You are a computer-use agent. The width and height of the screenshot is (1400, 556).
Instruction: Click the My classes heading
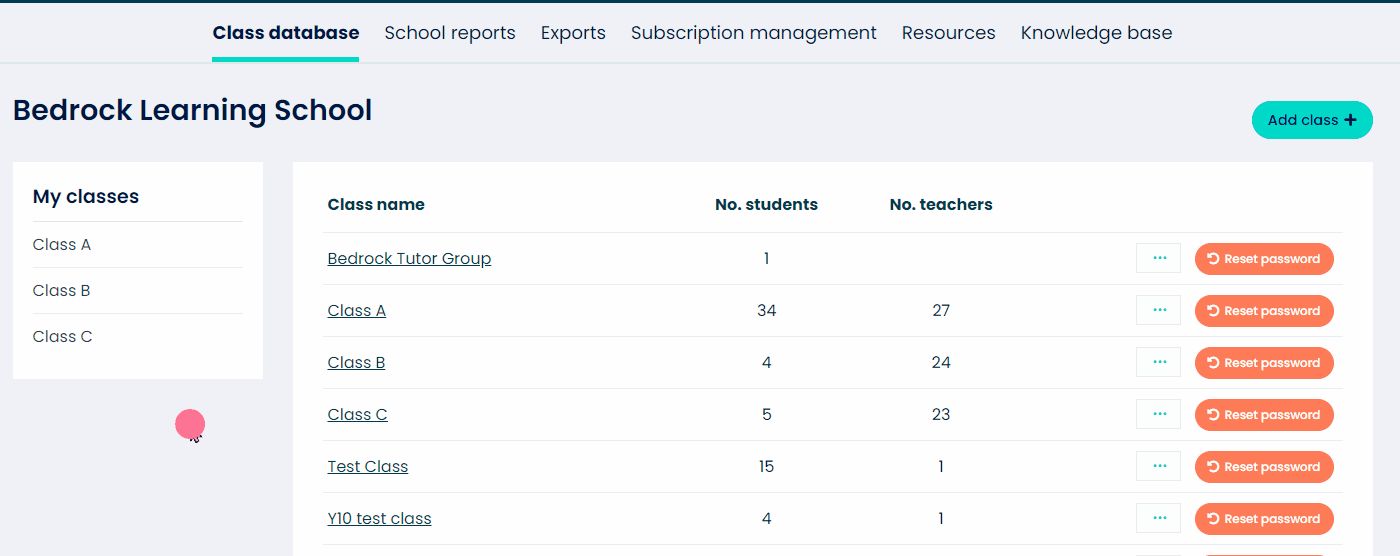pyautogui.click(x=86, y=197)
